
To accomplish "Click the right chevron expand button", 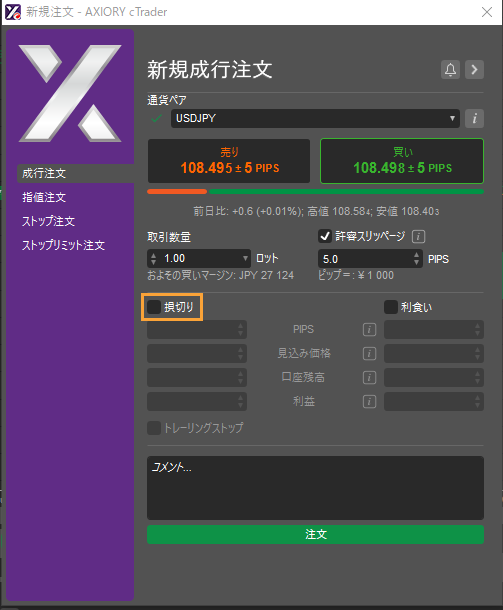I will click(474, 70).
